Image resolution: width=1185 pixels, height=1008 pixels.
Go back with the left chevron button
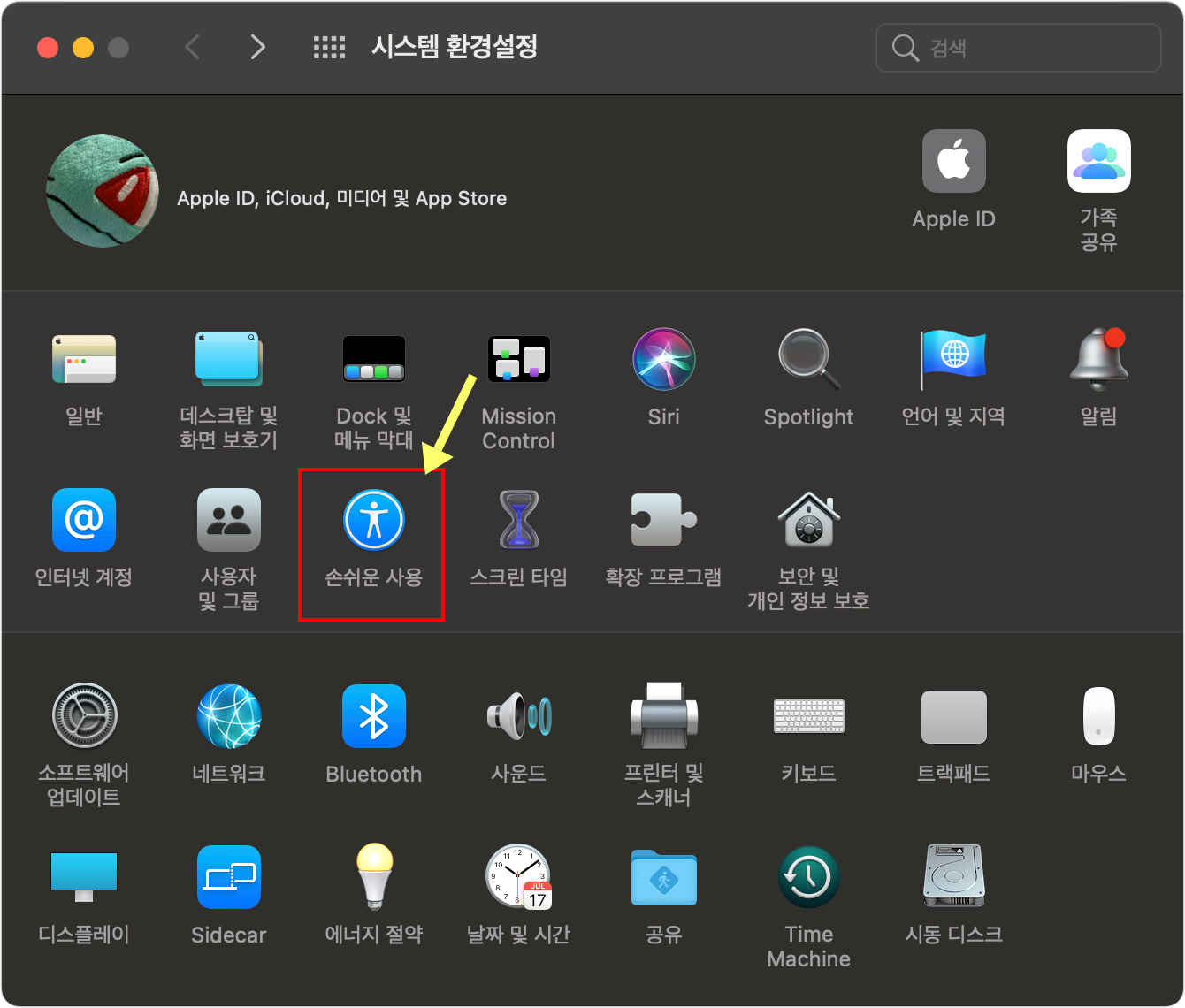click(192, 47)
